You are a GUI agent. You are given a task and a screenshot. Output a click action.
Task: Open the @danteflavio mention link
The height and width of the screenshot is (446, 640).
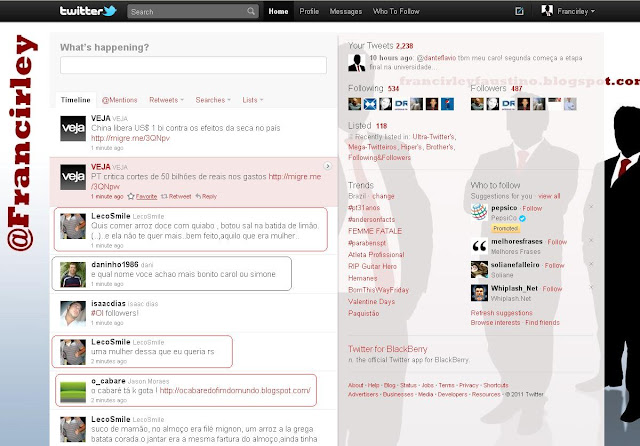pyautogui.click(x=436, y=58)
